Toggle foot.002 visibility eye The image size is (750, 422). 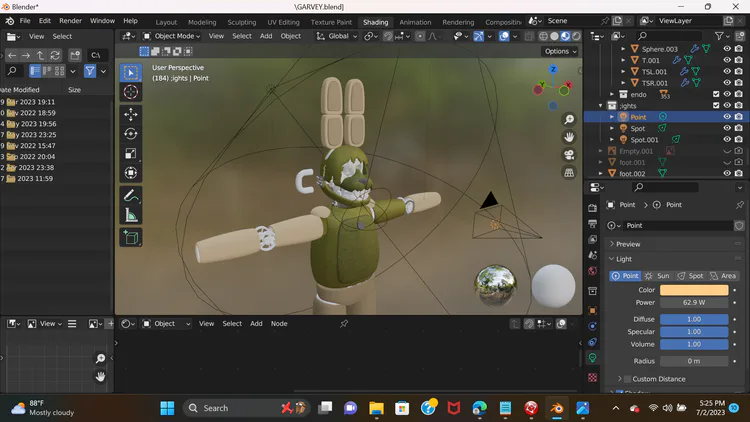727,173
